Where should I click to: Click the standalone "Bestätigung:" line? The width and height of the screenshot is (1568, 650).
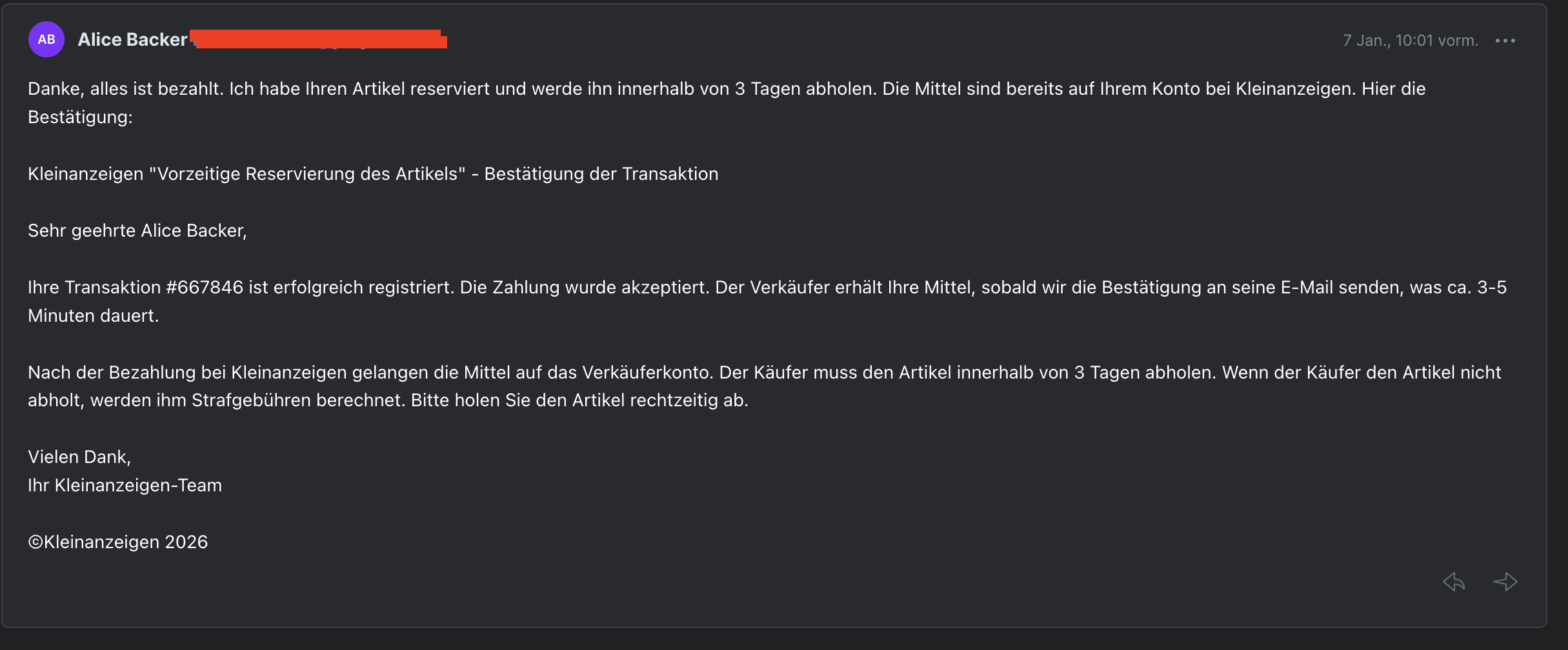point(80,117)
